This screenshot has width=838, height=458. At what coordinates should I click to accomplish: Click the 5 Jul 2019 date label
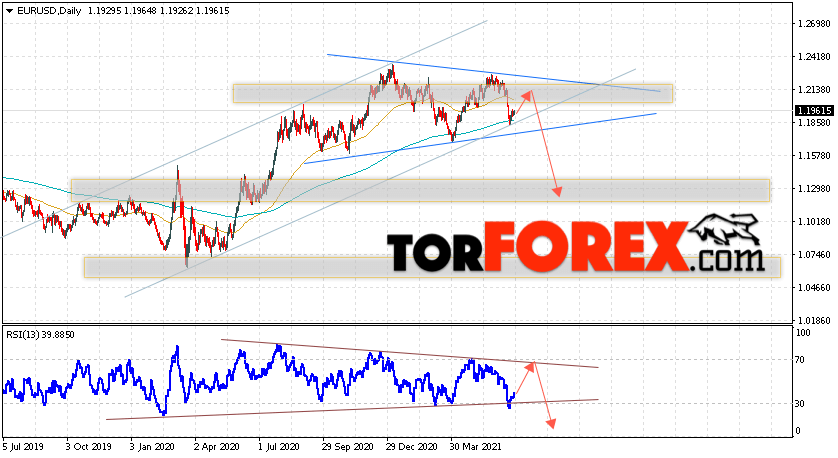pos(23,447)
